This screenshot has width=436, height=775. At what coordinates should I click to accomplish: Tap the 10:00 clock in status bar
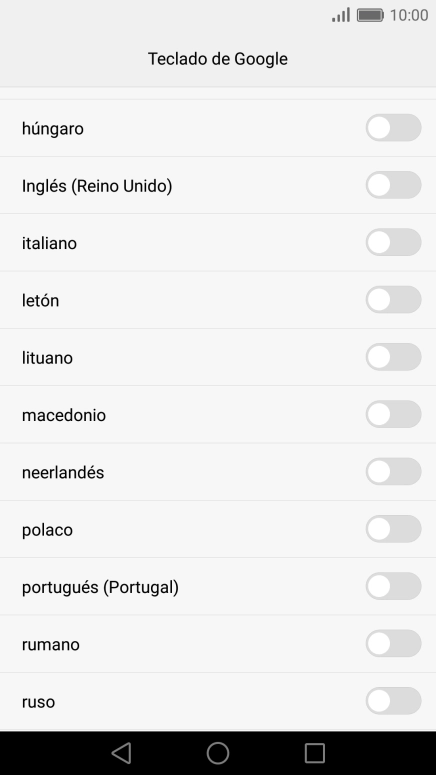click(x=409, y=15)
